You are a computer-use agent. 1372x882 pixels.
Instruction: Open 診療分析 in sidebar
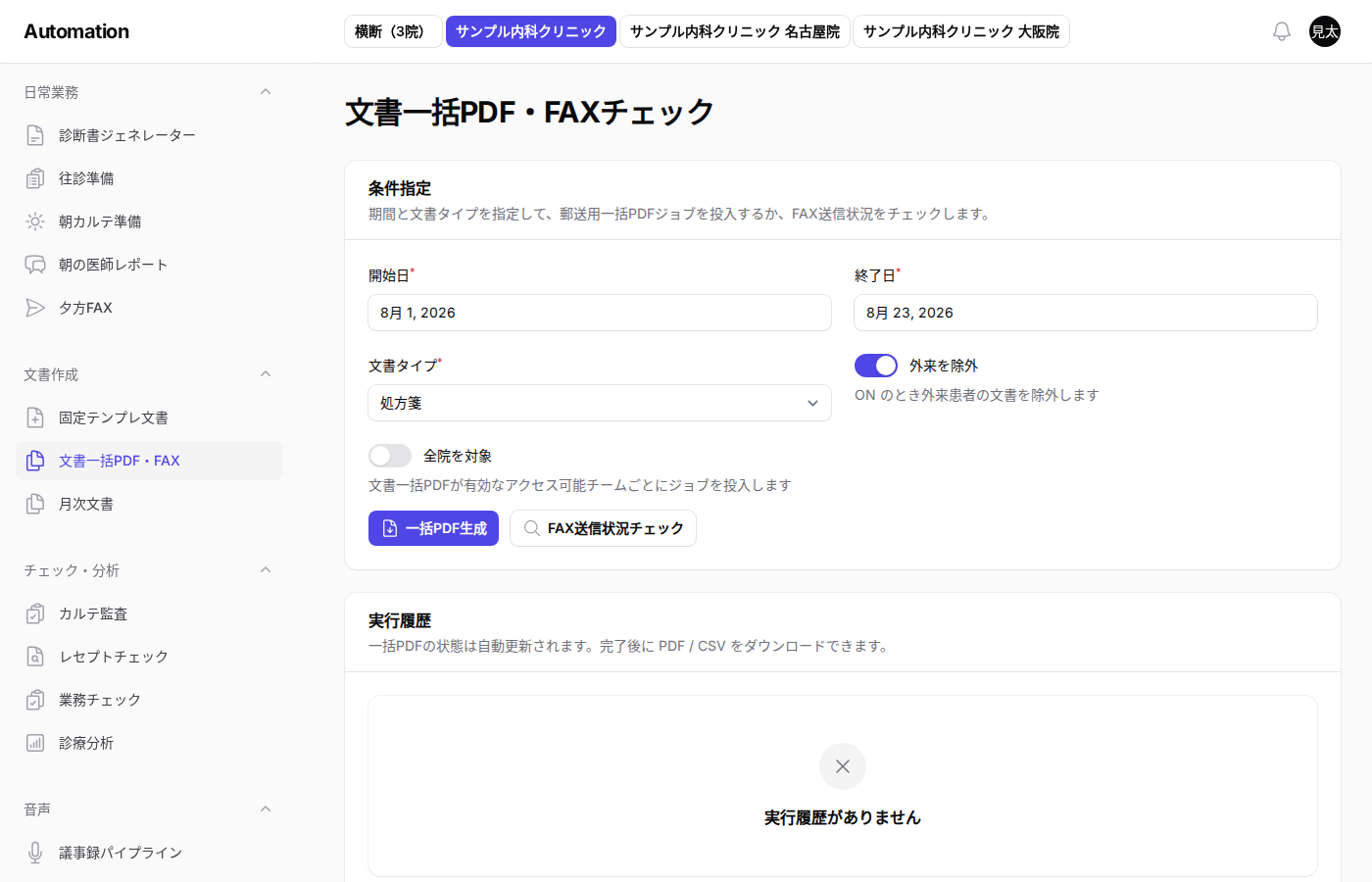click(x=149, y=743)
